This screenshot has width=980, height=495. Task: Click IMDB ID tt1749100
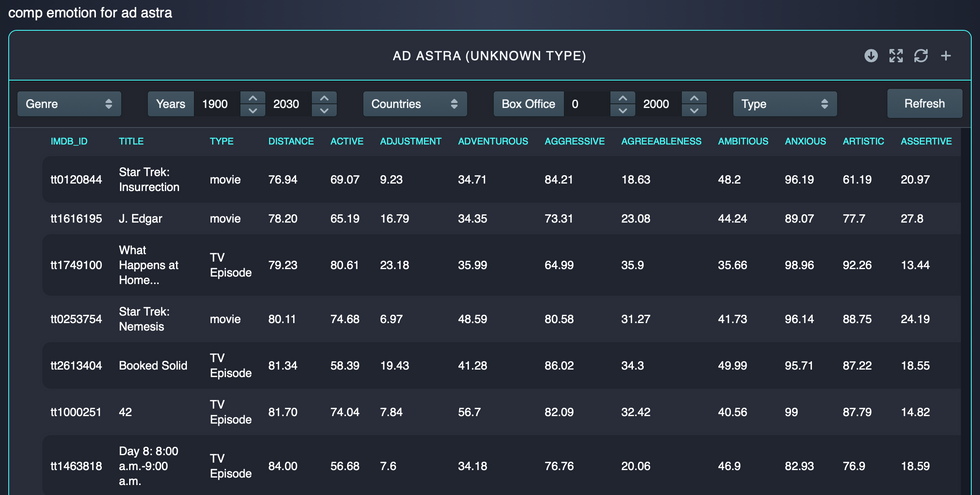point(76,265)
